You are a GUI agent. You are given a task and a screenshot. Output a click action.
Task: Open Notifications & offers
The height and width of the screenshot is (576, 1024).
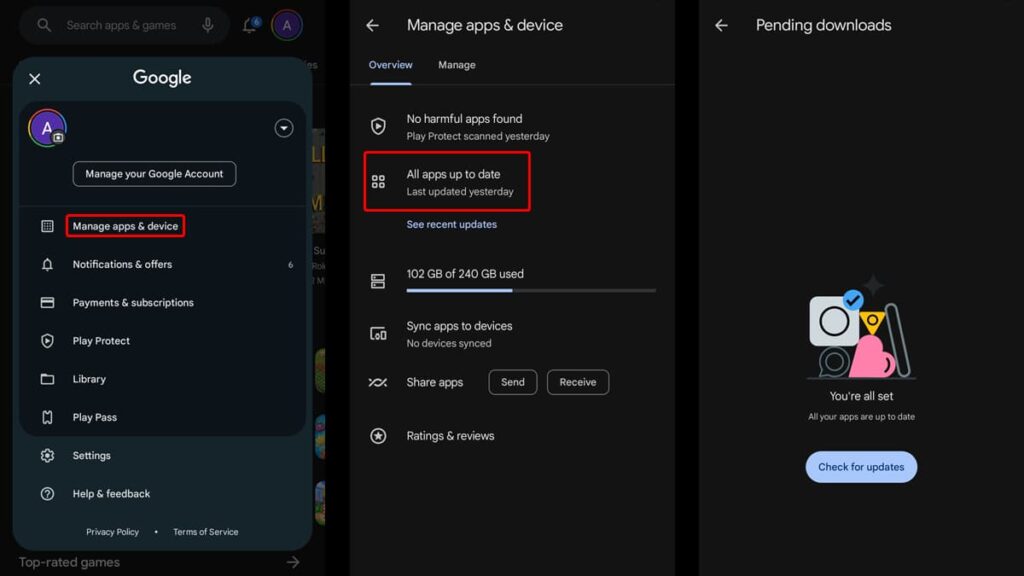click(x=122, y=265)
